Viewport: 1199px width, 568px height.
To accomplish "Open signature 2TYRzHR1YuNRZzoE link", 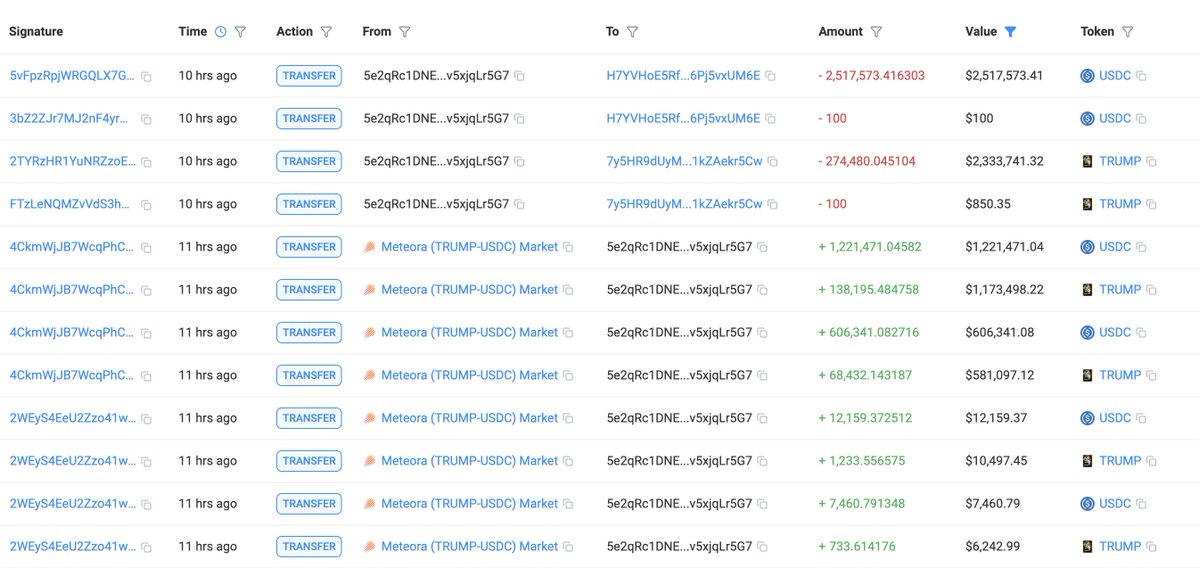I will (x=73, y=161).
